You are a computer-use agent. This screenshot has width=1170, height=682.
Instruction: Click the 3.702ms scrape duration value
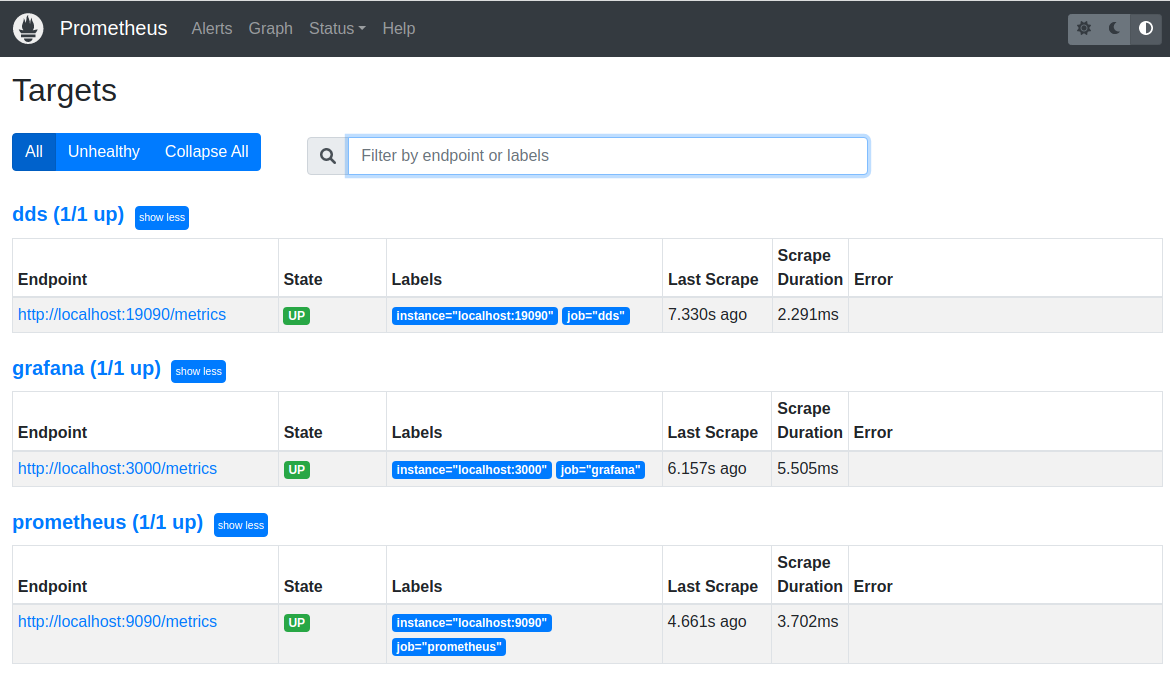808,622
